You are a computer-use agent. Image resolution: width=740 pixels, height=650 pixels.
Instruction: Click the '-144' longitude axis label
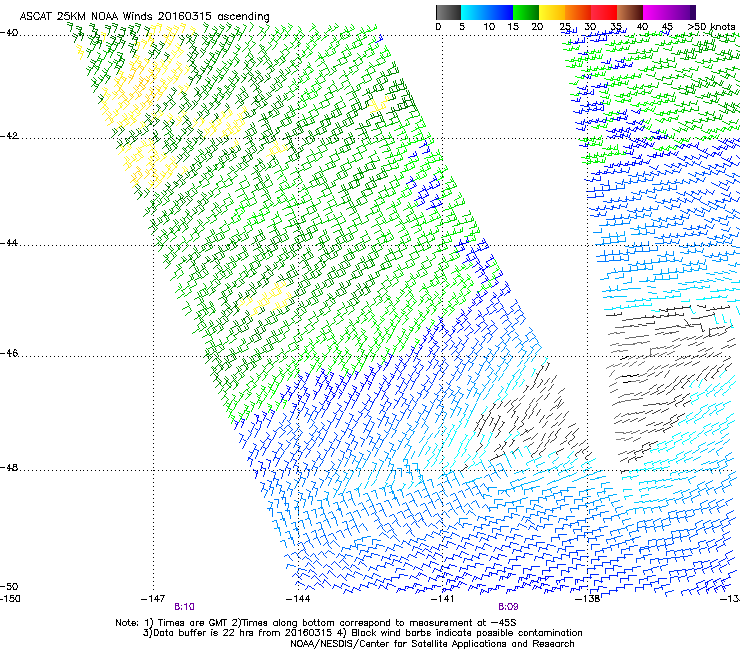click(x=298, y=599)
